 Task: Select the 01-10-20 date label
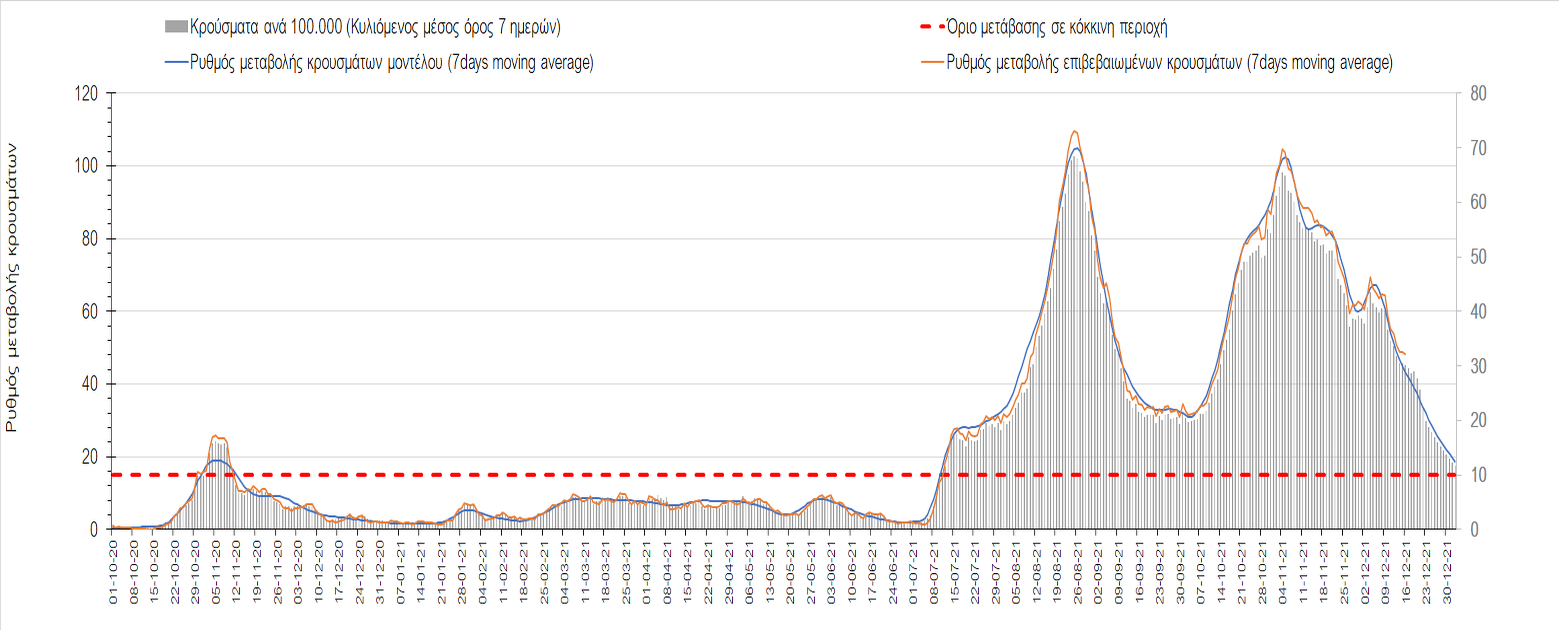point(114,563)
